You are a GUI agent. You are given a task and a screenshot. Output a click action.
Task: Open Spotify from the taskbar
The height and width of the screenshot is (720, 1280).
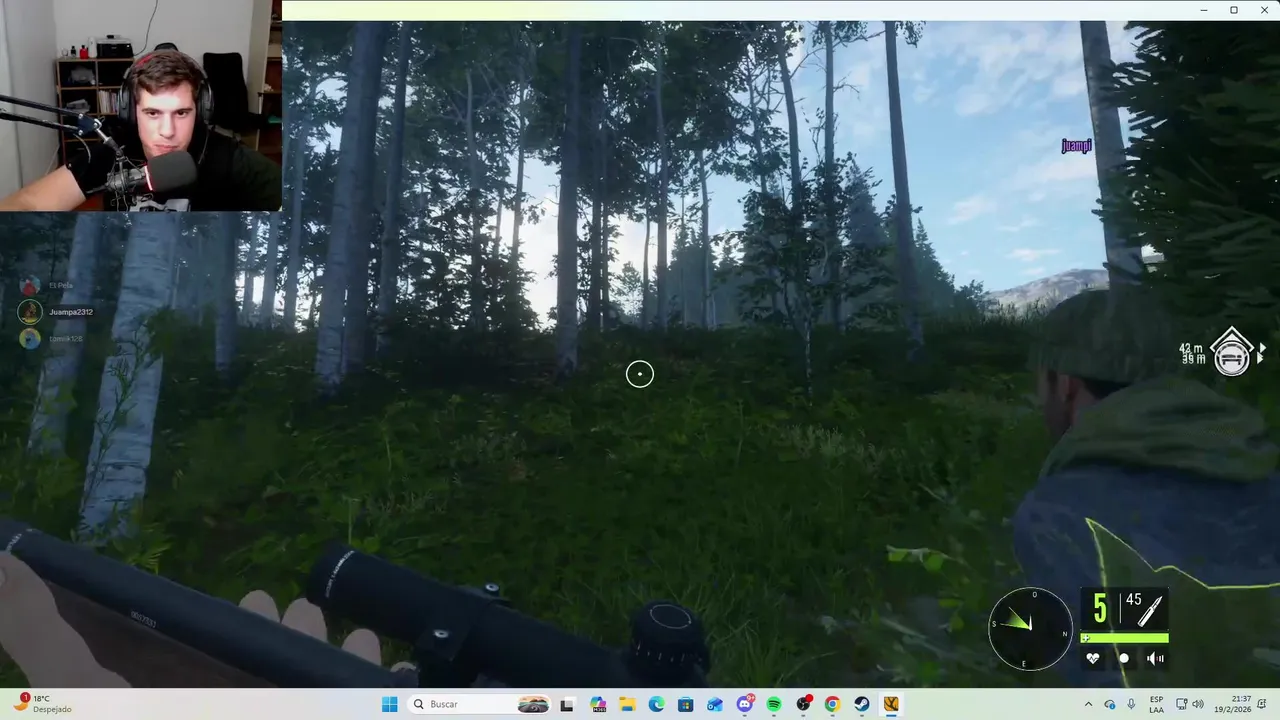point(774,704)
